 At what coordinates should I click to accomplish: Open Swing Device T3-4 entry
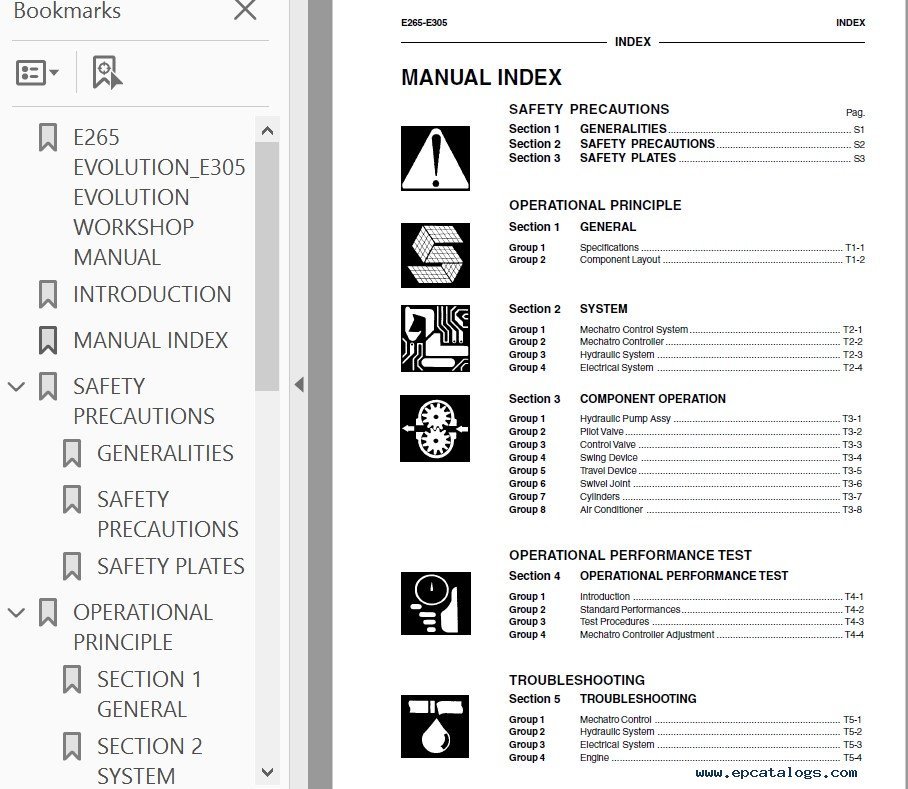coord(686,458)
